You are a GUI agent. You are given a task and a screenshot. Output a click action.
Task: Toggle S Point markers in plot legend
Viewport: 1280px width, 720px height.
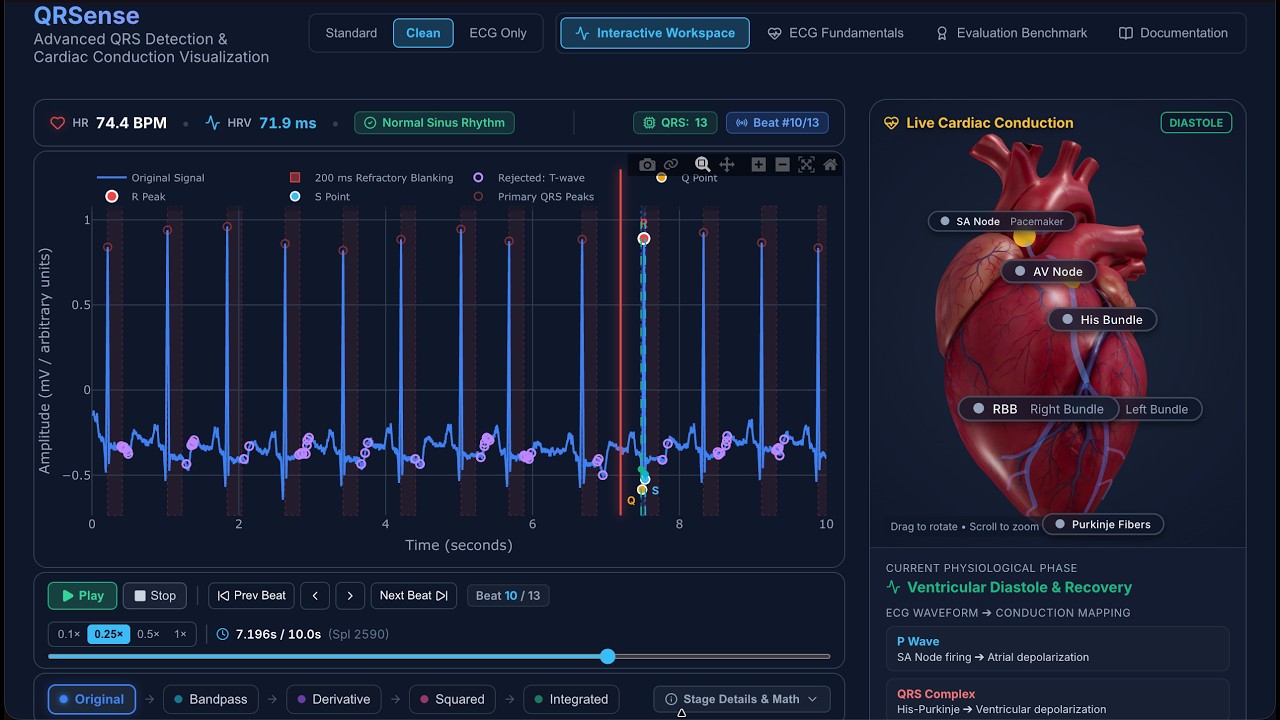pyautogui.click(x=319, y=197)
